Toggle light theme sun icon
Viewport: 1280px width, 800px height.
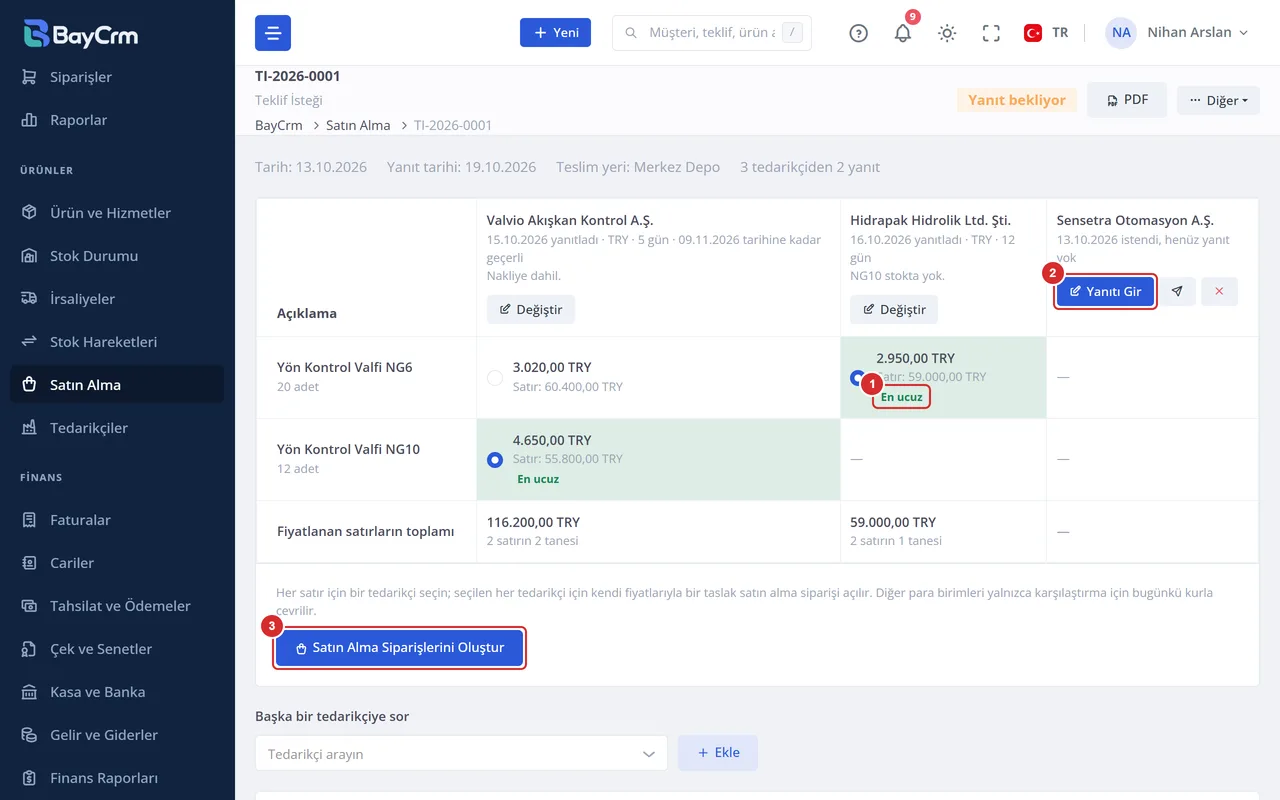947,33
